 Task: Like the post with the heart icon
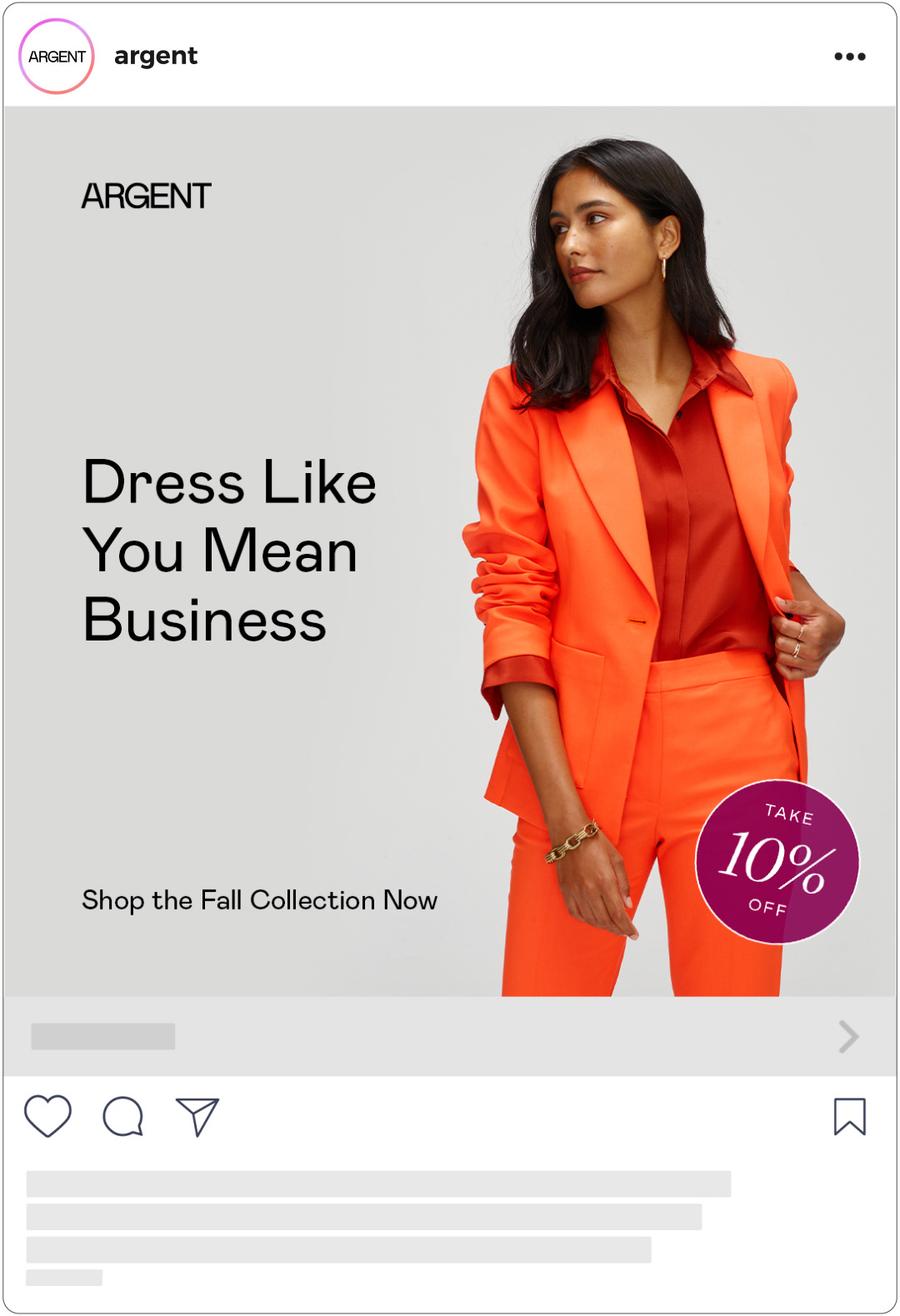pyautogui.click(x=47, y=1116)
